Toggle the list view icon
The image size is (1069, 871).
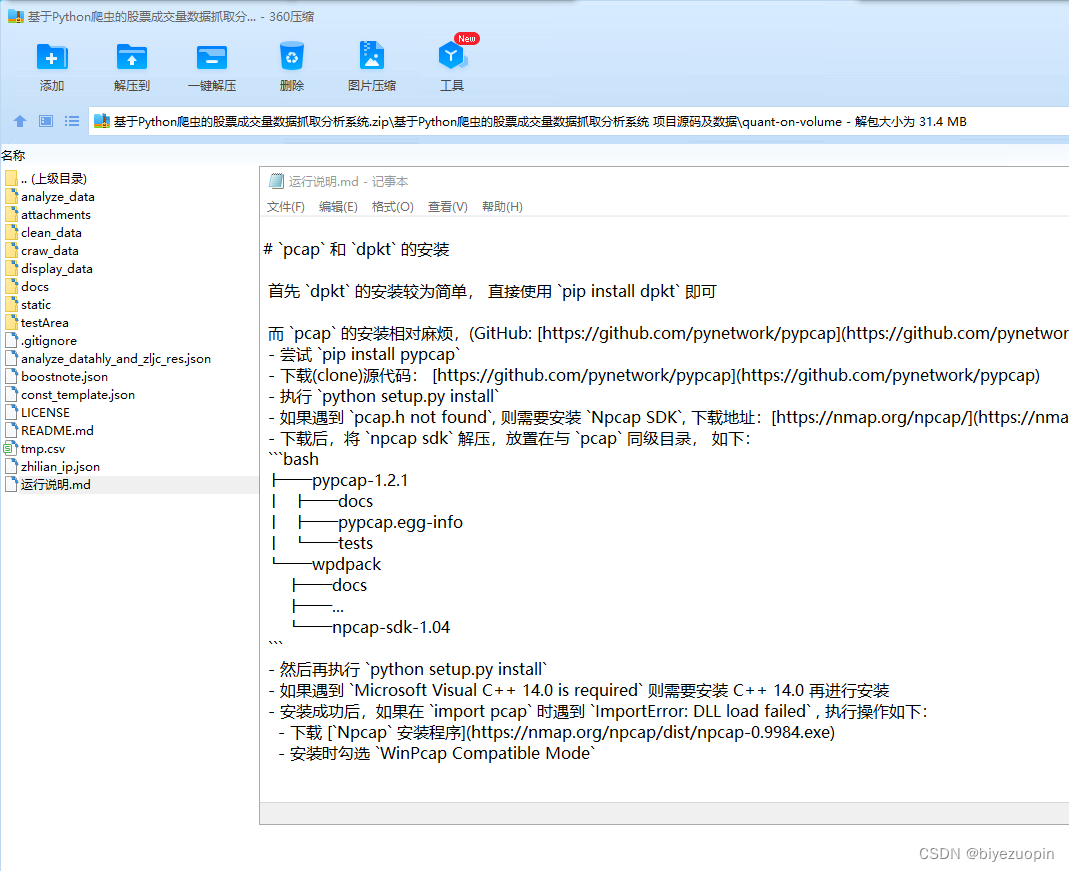click(x=71, y=121)
